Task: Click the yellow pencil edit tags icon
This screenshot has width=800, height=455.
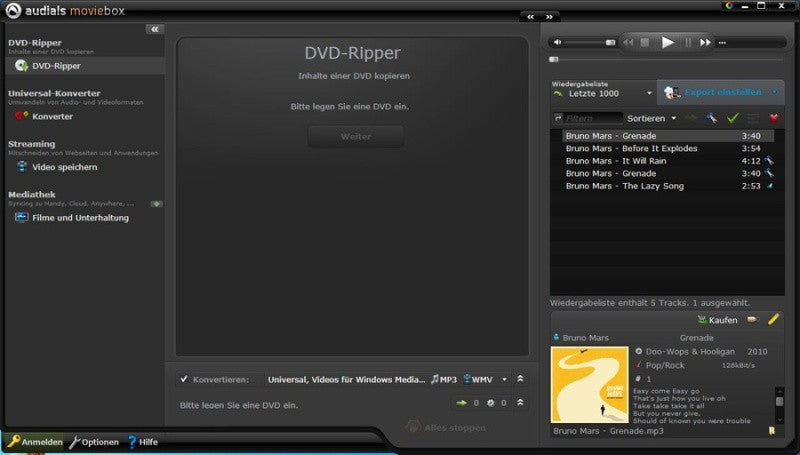Action: coord(773,319)
